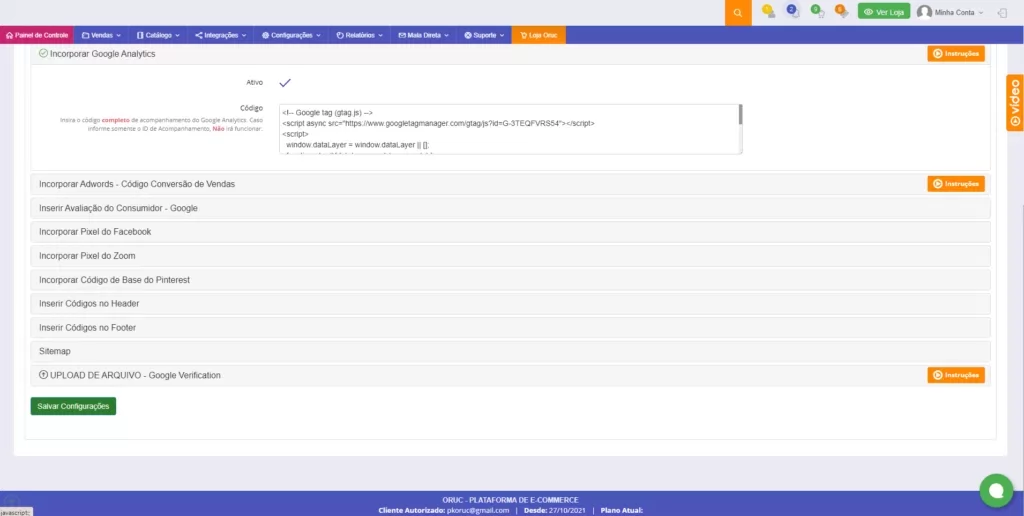
Task: Open the Vendas menu
Action: pyautogui.click(x=101, y=35)
